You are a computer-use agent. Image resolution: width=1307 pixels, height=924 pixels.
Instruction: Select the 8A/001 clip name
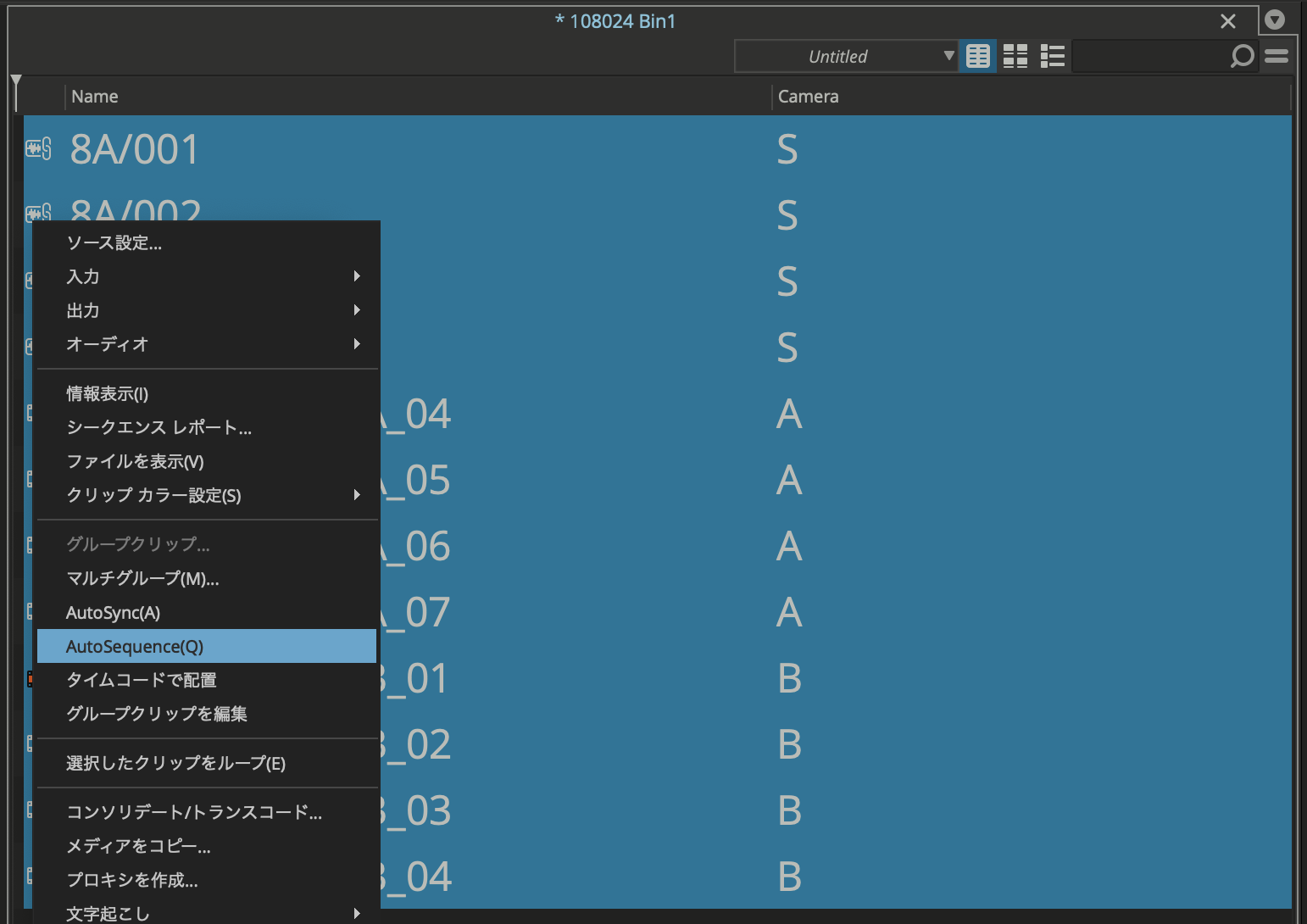134,149
